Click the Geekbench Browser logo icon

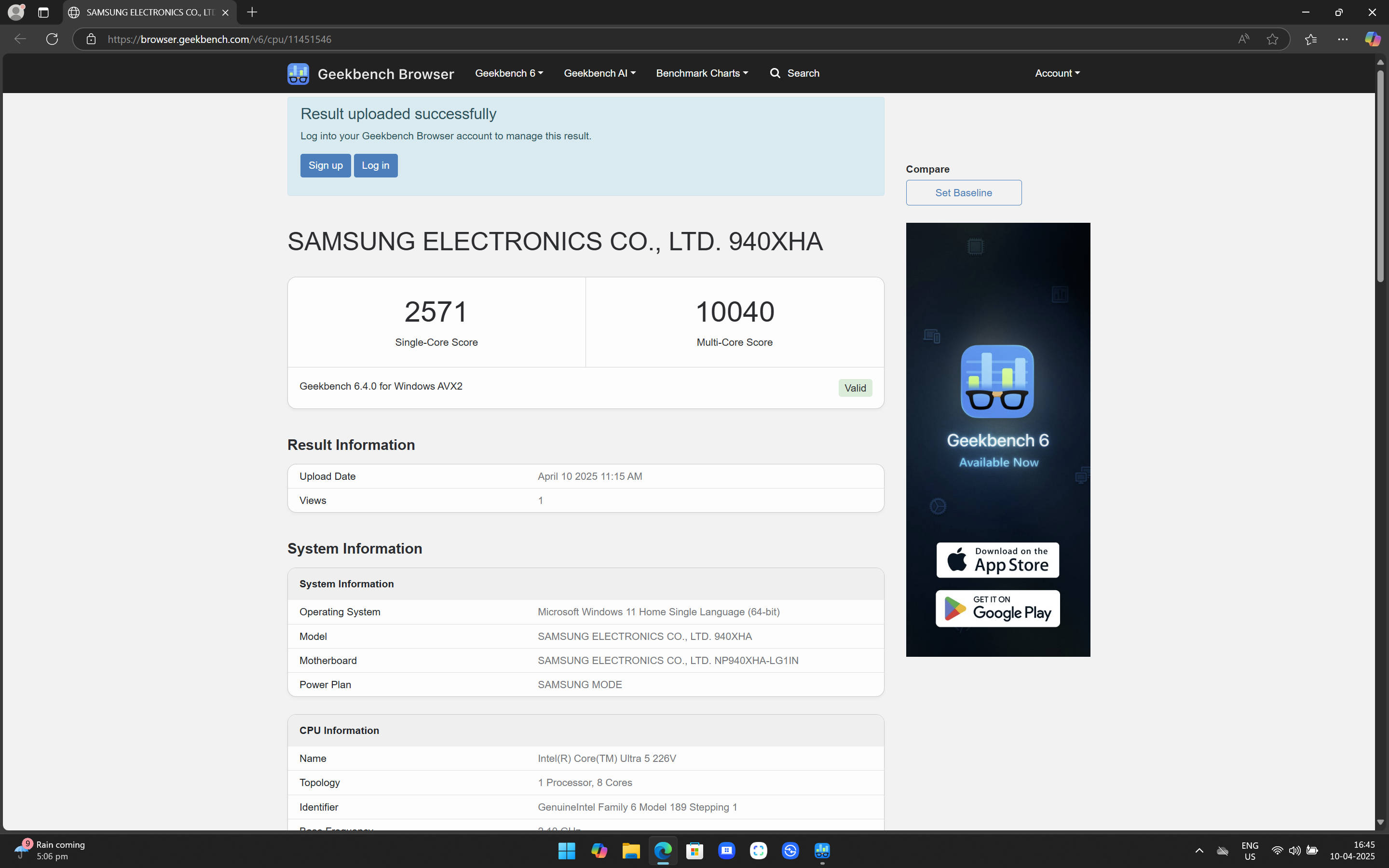click(x=298, y=73)
